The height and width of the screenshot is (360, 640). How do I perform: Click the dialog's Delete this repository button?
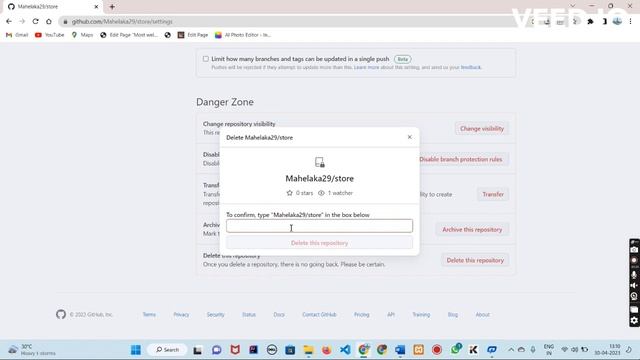319,243
